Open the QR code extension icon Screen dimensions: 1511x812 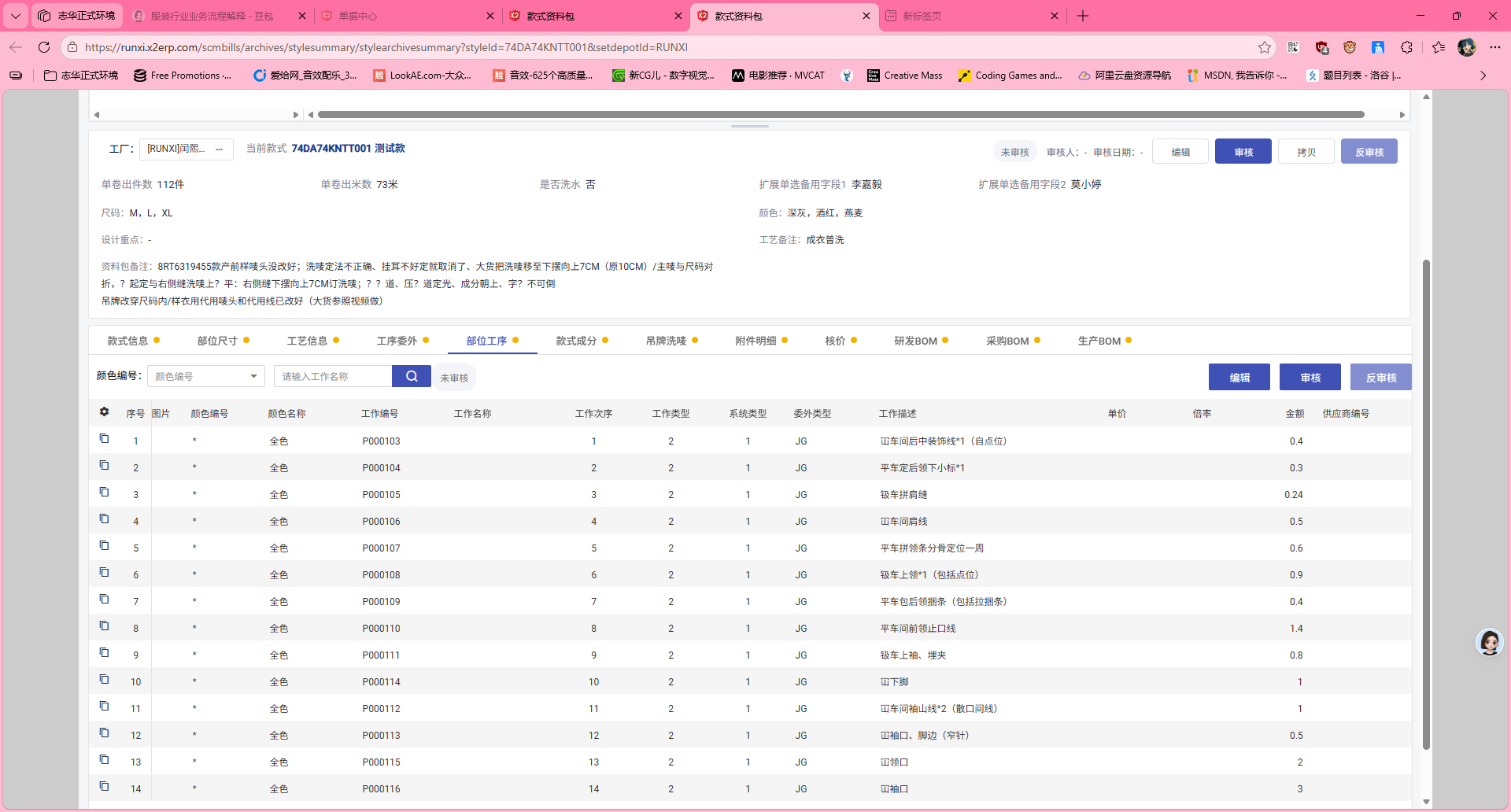point(1293,47)
